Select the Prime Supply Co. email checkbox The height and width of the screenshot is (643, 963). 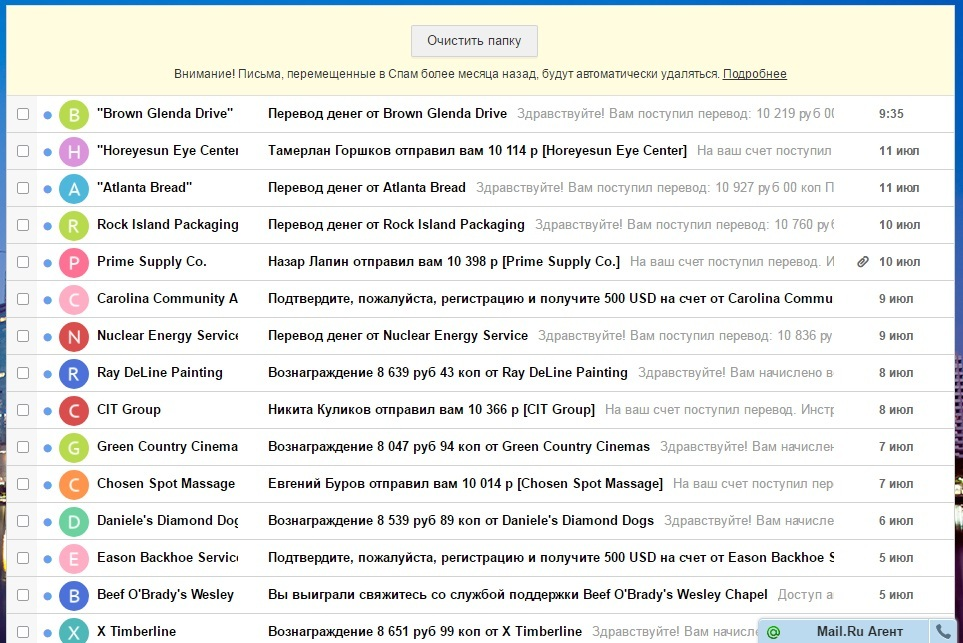click(23, 262)
